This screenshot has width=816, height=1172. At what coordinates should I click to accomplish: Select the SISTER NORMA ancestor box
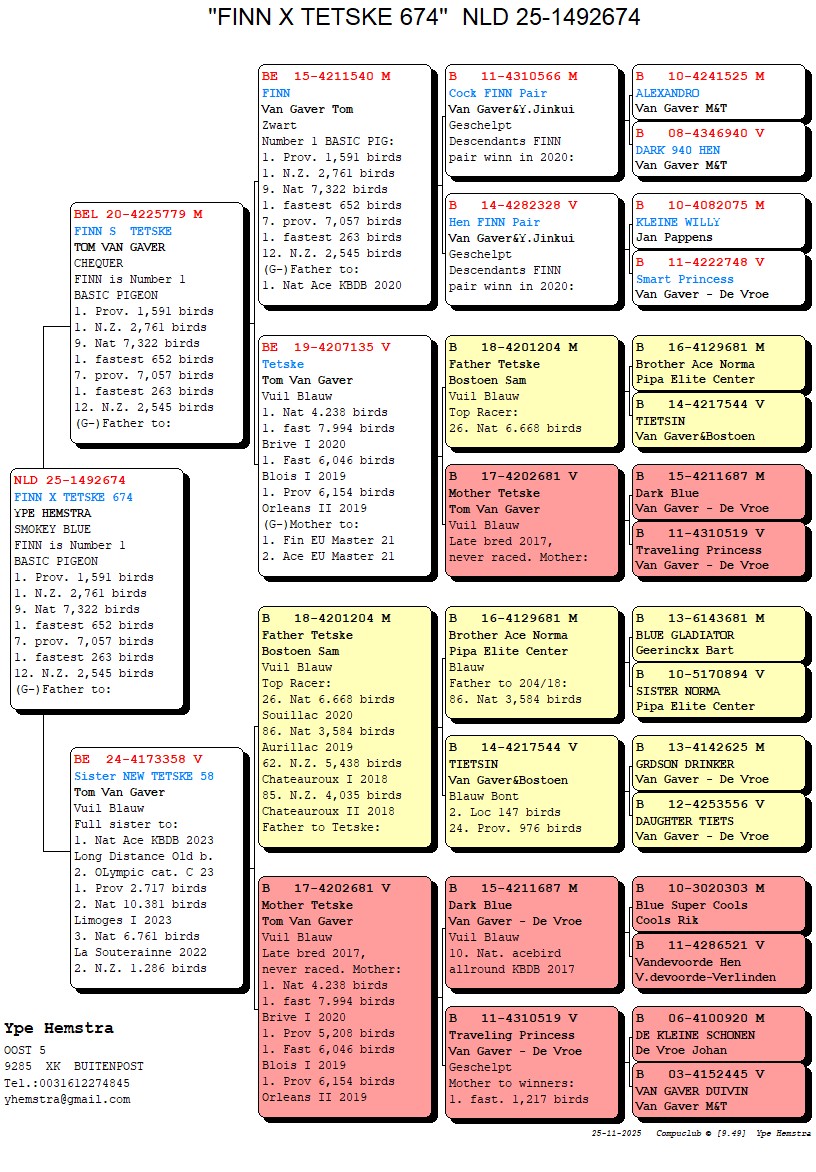pyautogui.click(x=718, y=691)
